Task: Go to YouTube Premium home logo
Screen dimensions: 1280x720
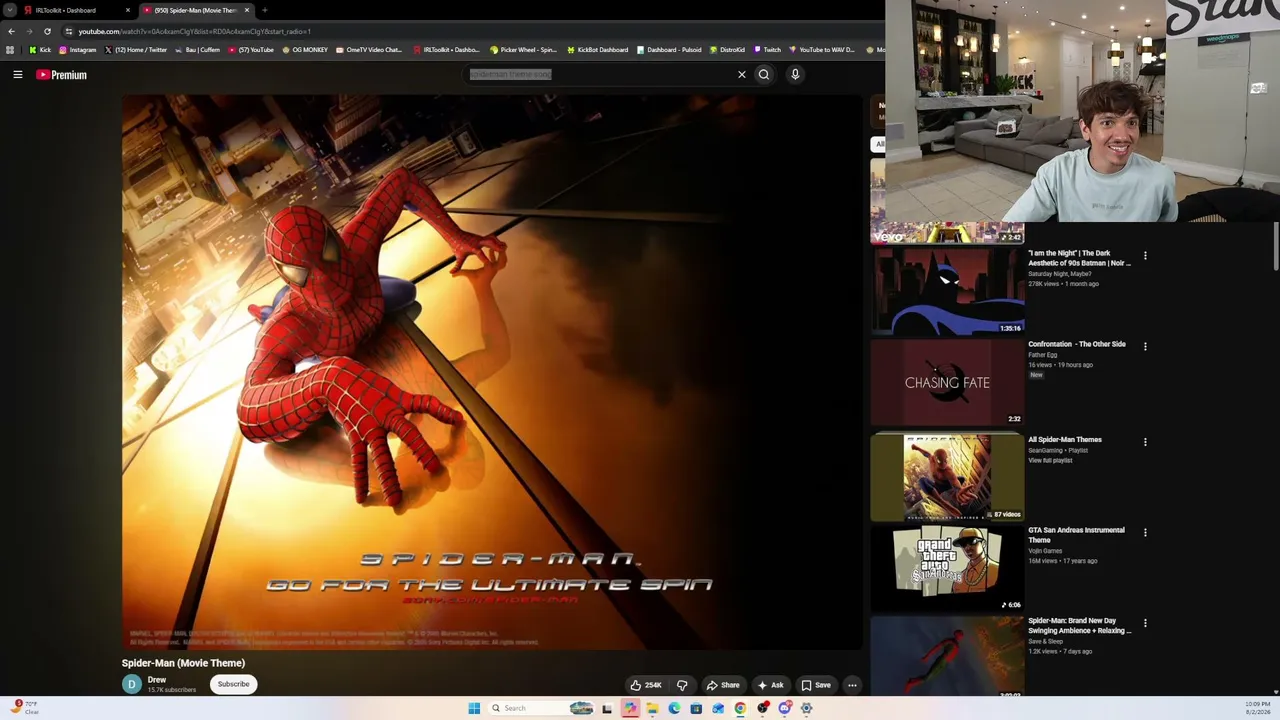Action: (x=62, y=75)
